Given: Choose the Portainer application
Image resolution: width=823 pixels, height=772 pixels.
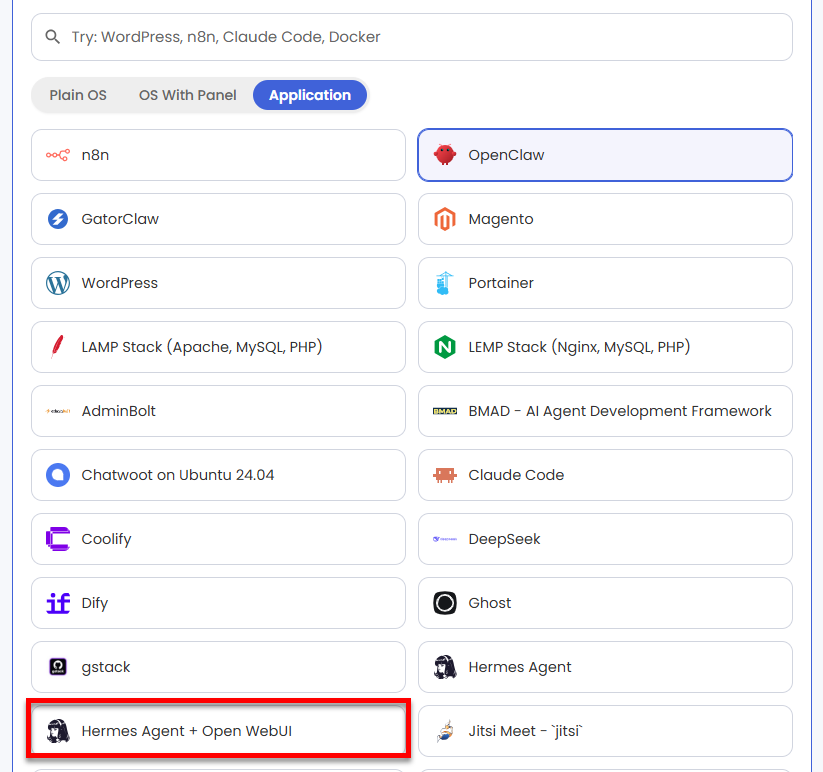Looking at the screenshot, I should [605, 283].
